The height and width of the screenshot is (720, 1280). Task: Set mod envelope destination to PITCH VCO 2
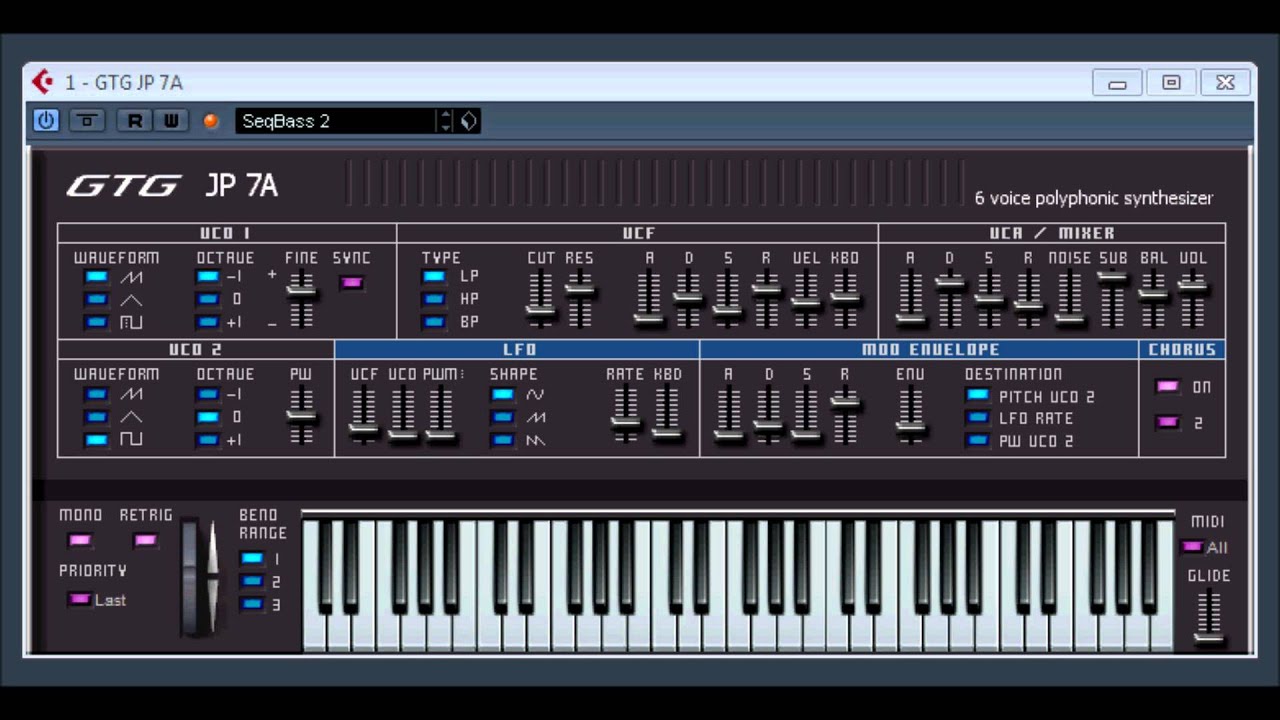[x=977, y=396]
